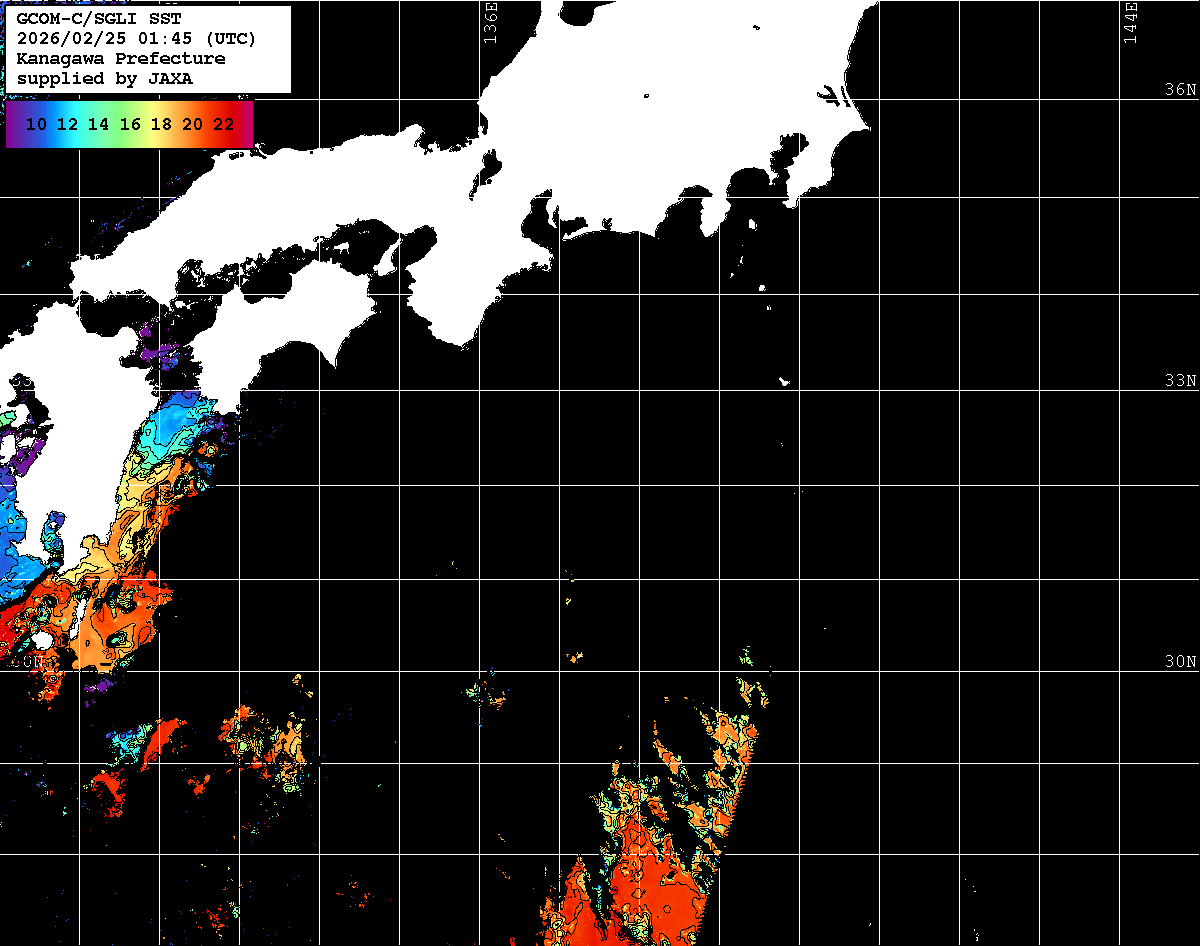Click the 18 value on color scale
Viewport: 1200px width, 946px height.
(161, 124)
